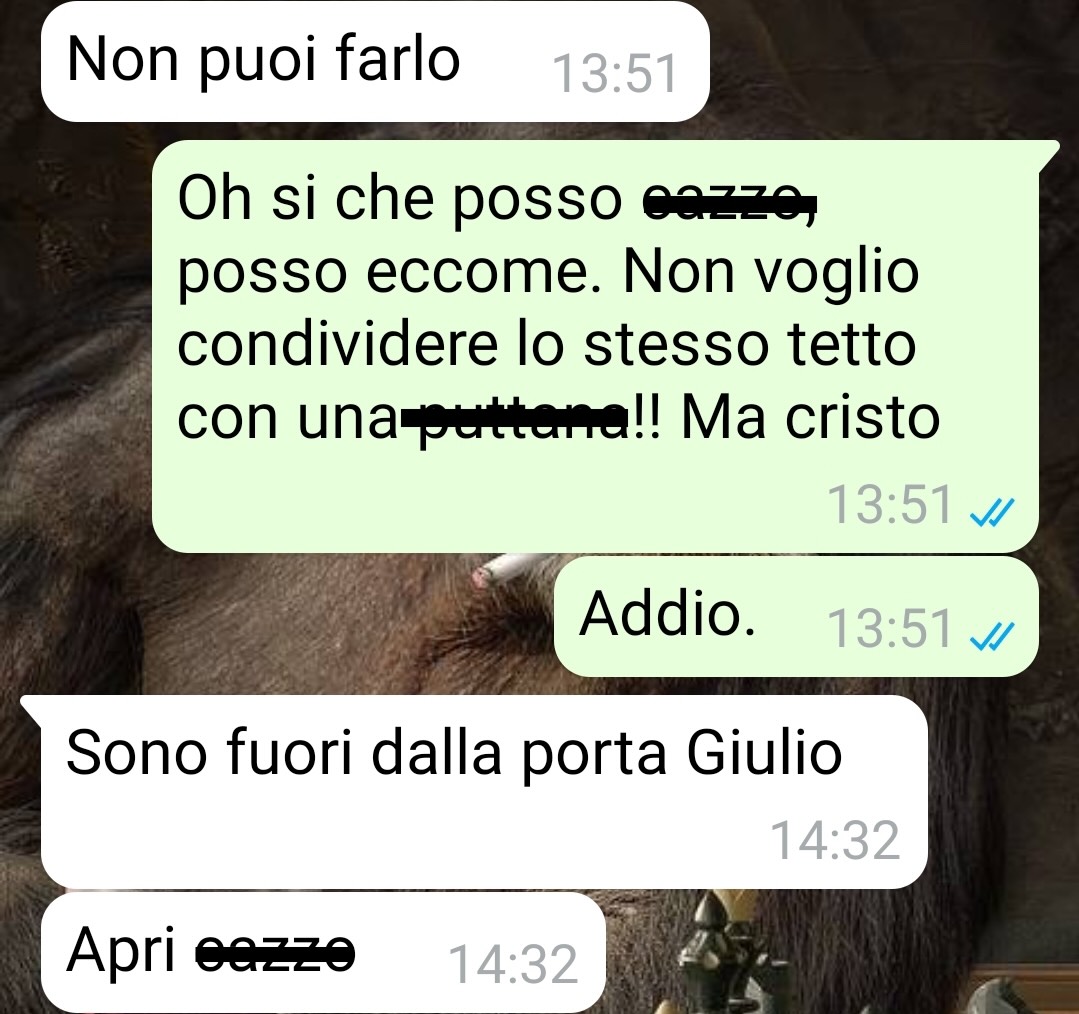
Task: Select 'Sono fuori dalla porta Giulio' message
Action: tap(484, 792)
